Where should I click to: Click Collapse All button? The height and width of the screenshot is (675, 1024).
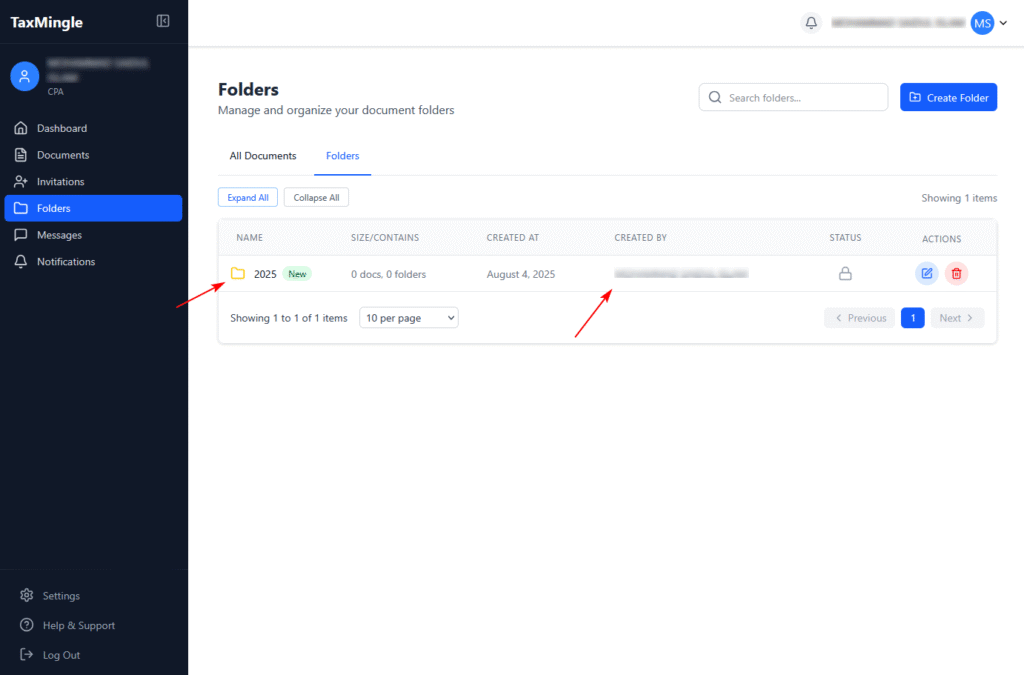pos(316,198)
